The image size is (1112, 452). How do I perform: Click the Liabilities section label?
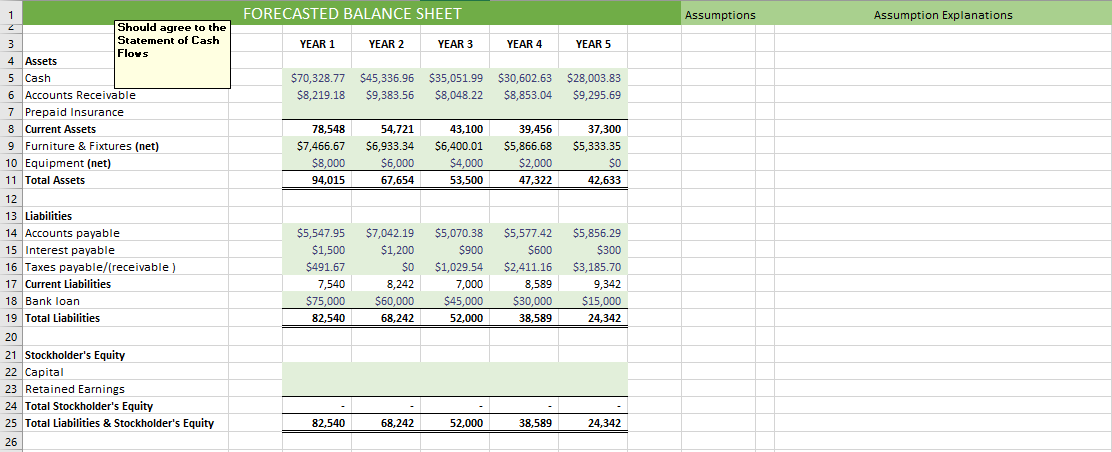pos(48,216)
